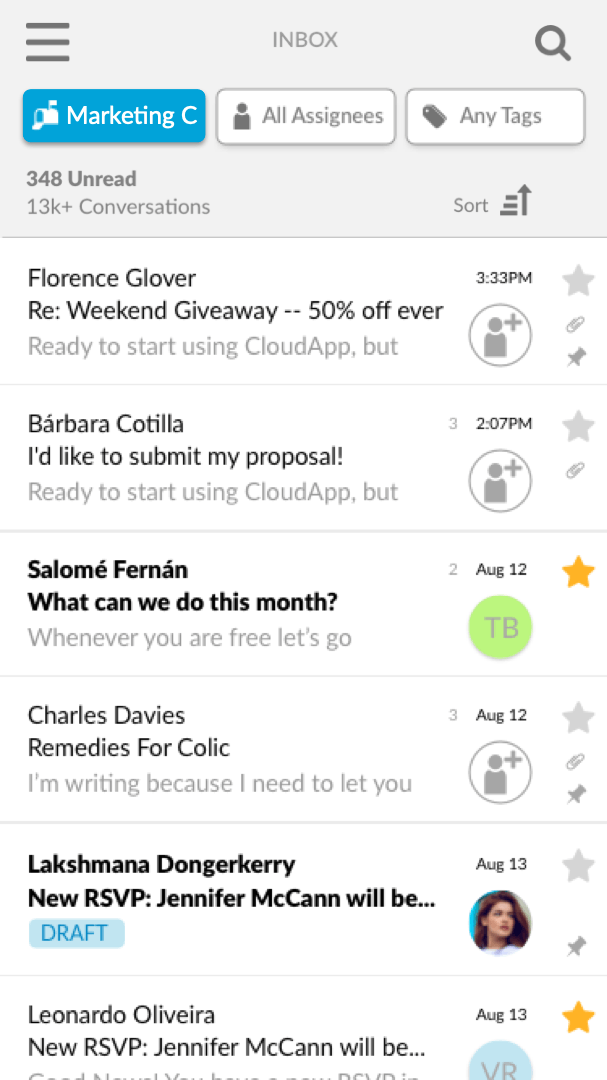607x1080 pixels.
Task: Assign Charles Davies' conversation to someone
Action: coord(500,772)
